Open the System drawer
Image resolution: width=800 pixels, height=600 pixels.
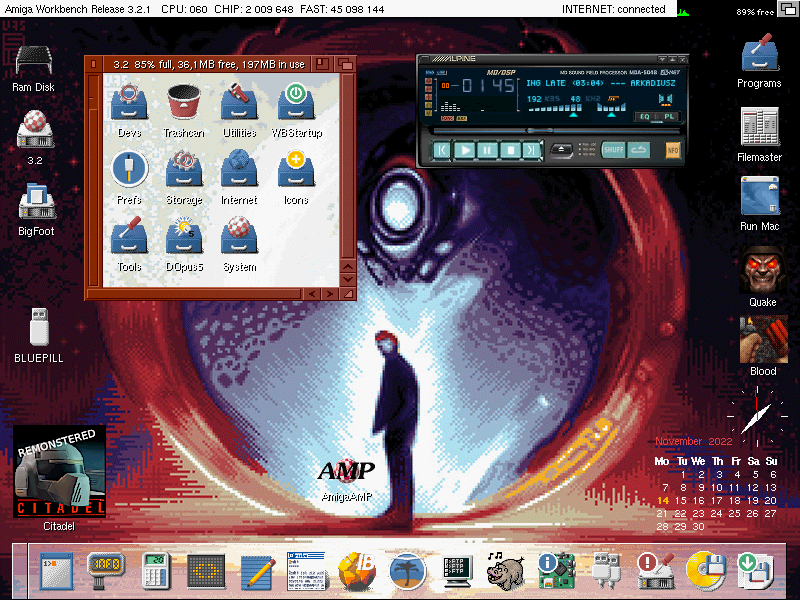pos(239,236)
